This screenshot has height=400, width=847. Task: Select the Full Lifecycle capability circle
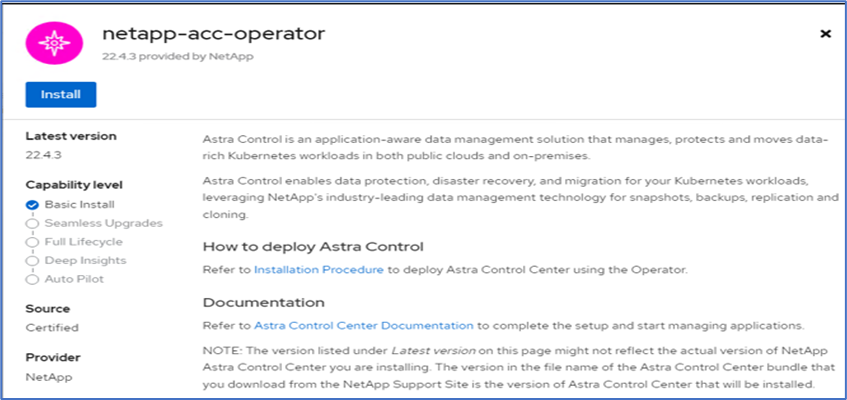[x=32, y=242]
